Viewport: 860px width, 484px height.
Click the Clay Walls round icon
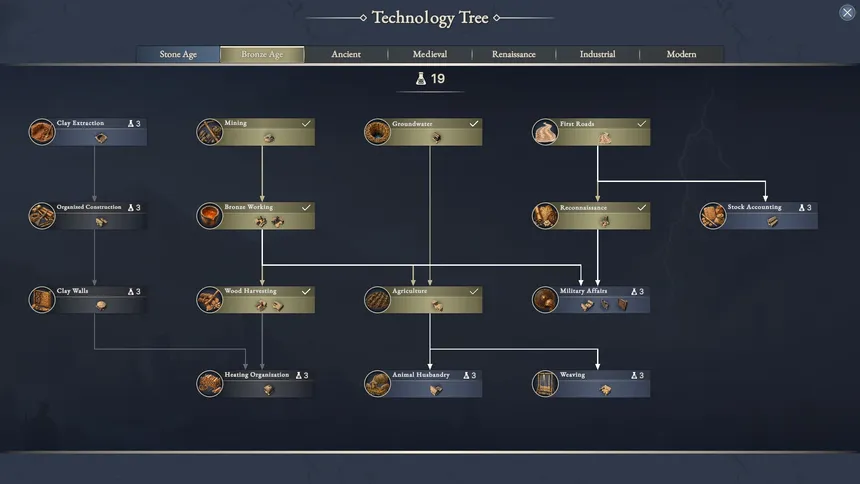42,300
